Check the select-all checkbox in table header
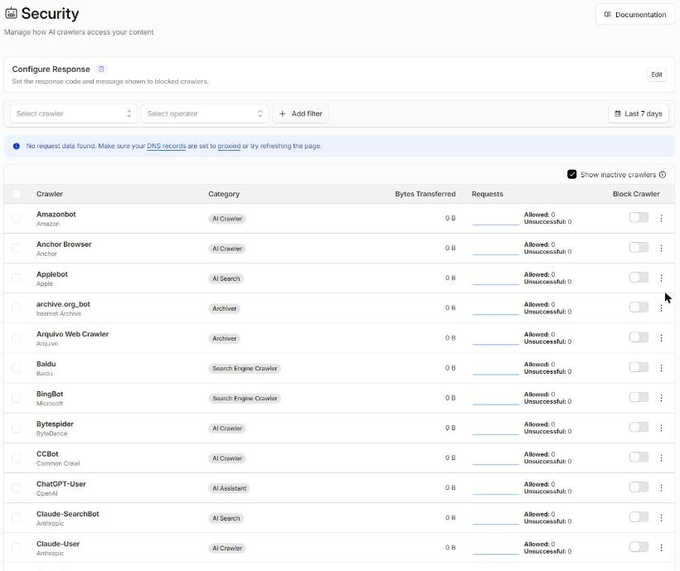The height and width of the screenshot is (571, 680). pos(16,194)
